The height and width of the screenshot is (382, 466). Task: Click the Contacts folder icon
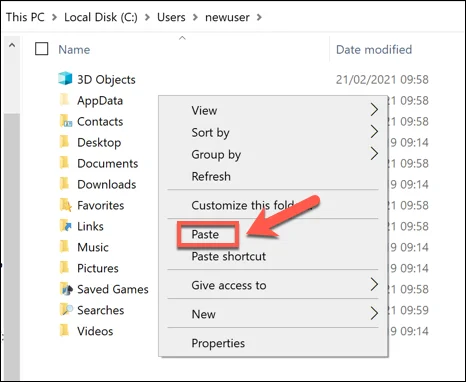tap(66, 121)
